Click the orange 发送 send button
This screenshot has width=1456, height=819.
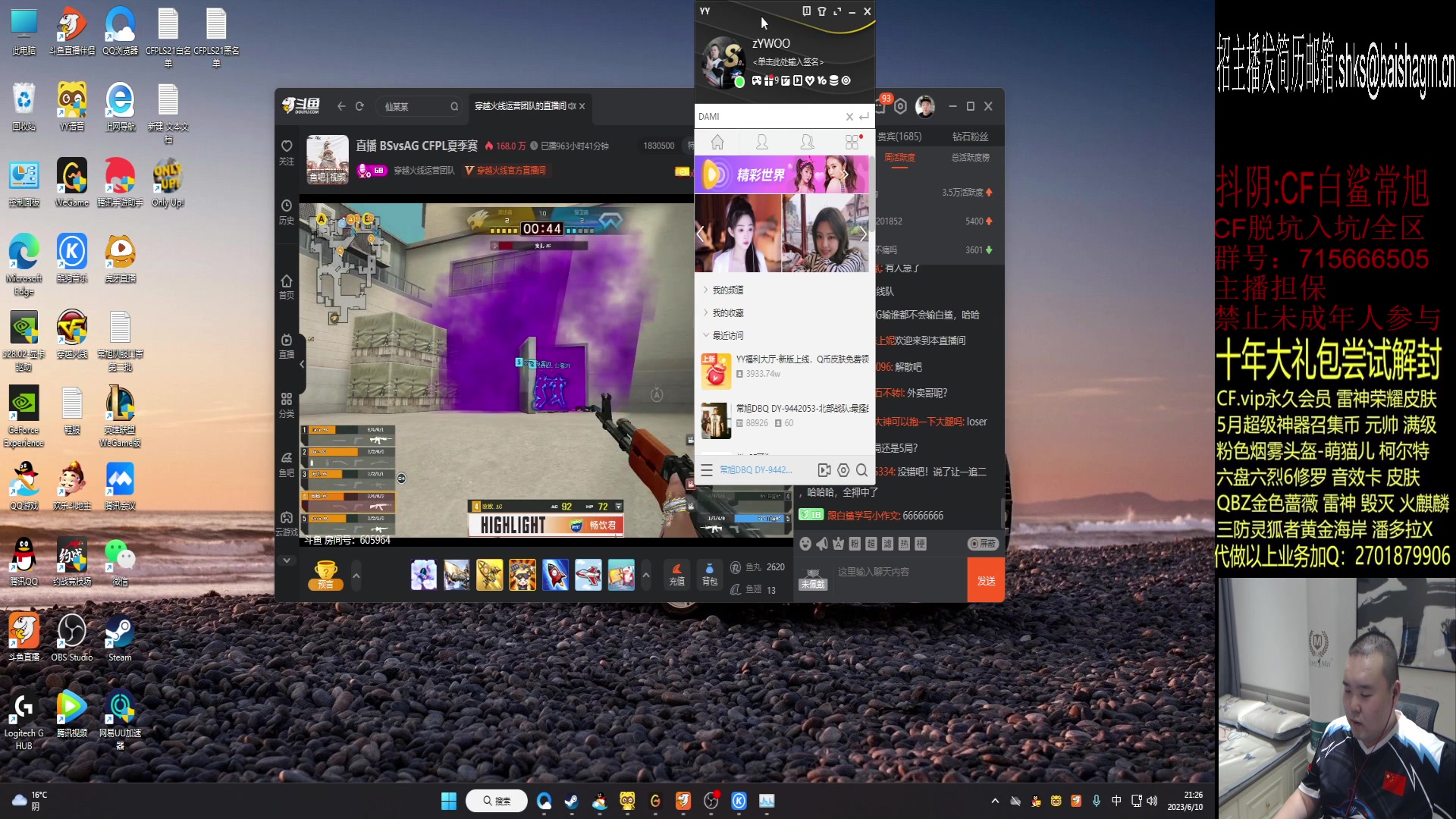(x=986, y=581)
